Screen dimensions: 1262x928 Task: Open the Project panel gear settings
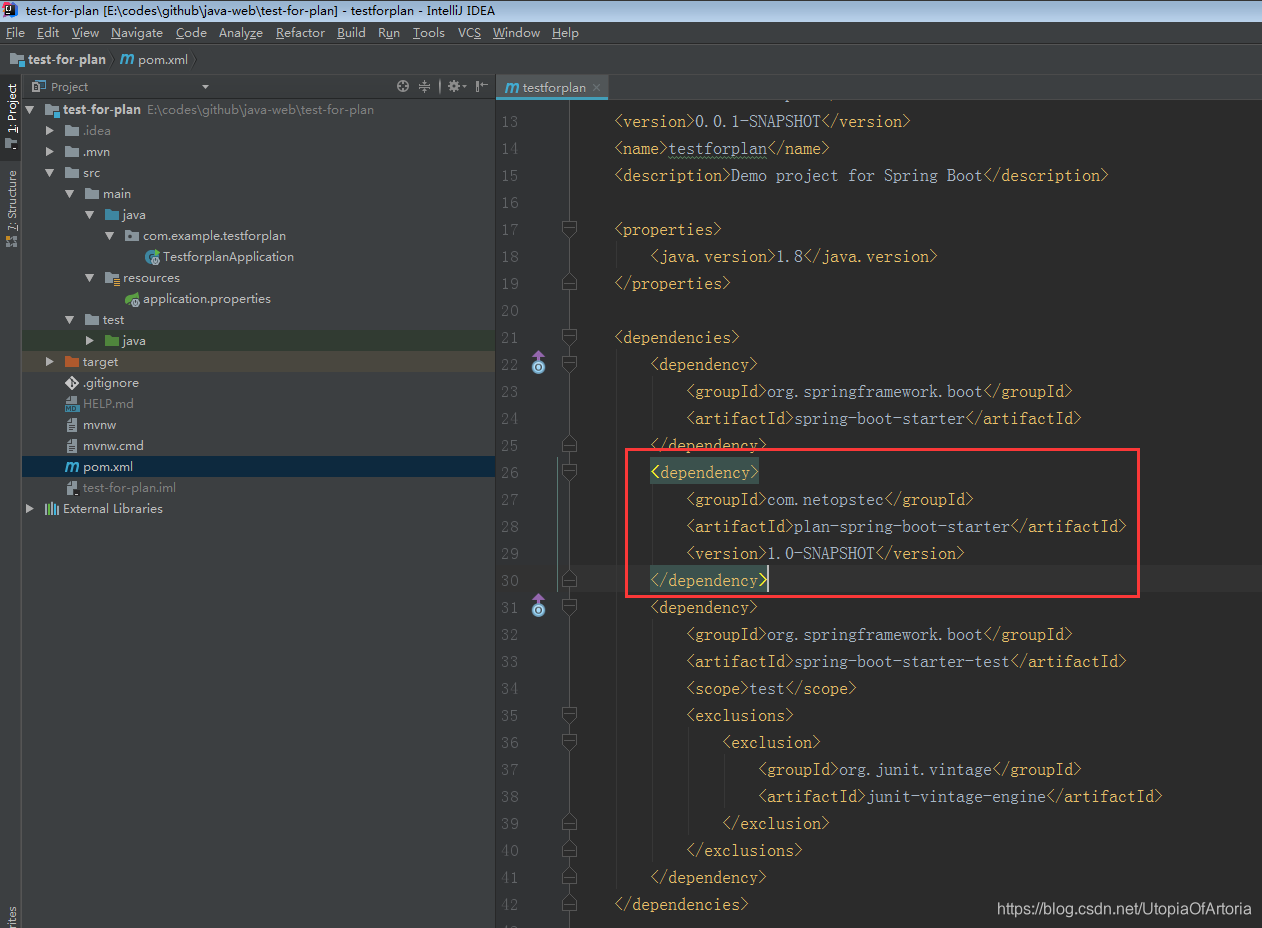pyautogui.click(x=455, y=87)
